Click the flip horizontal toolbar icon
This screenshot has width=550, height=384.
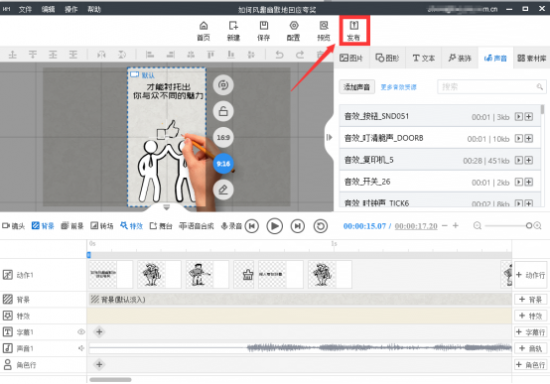point(101,55)
